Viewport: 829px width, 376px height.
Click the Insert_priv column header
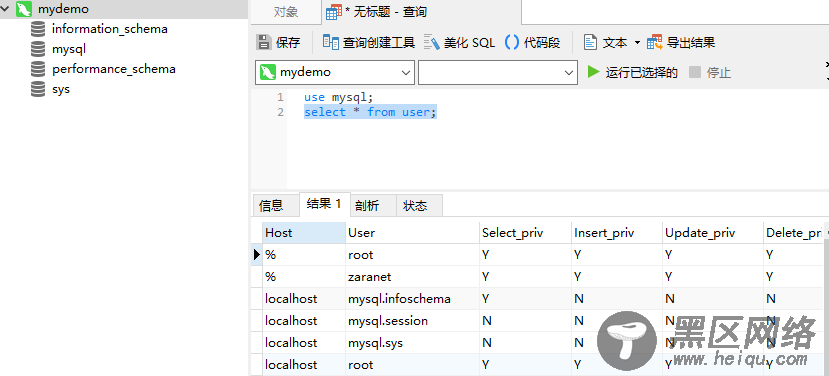tap(617, 233)
